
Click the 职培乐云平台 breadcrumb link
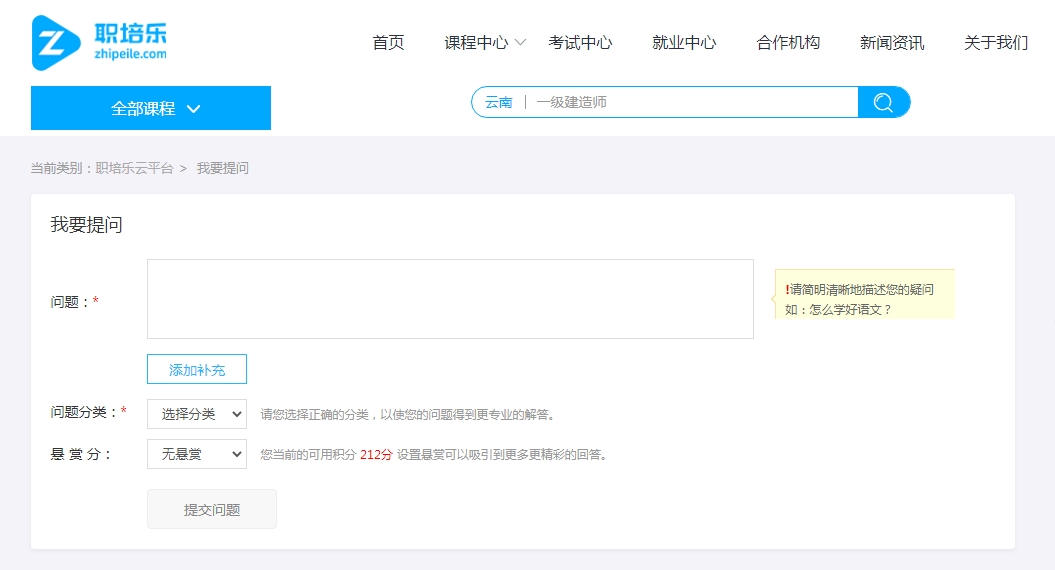[135, 168]
